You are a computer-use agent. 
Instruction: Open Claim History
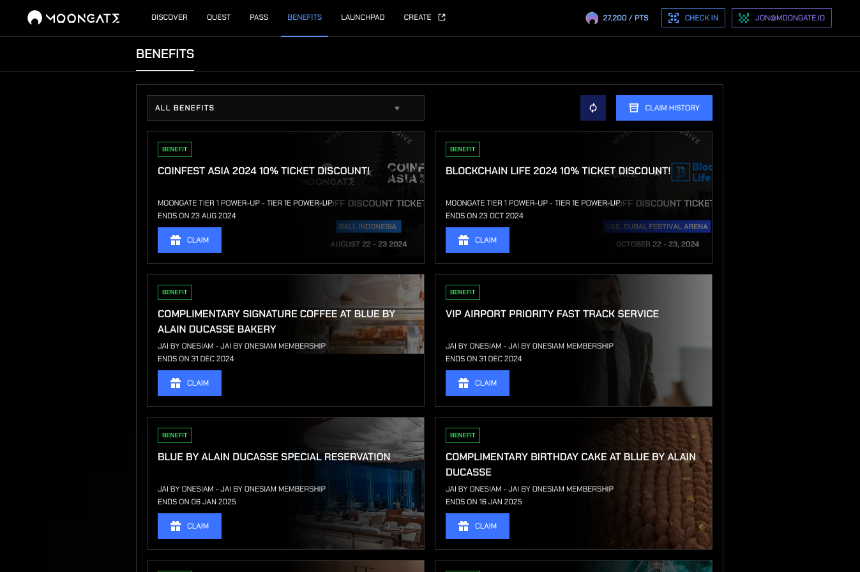coord(664,108)
